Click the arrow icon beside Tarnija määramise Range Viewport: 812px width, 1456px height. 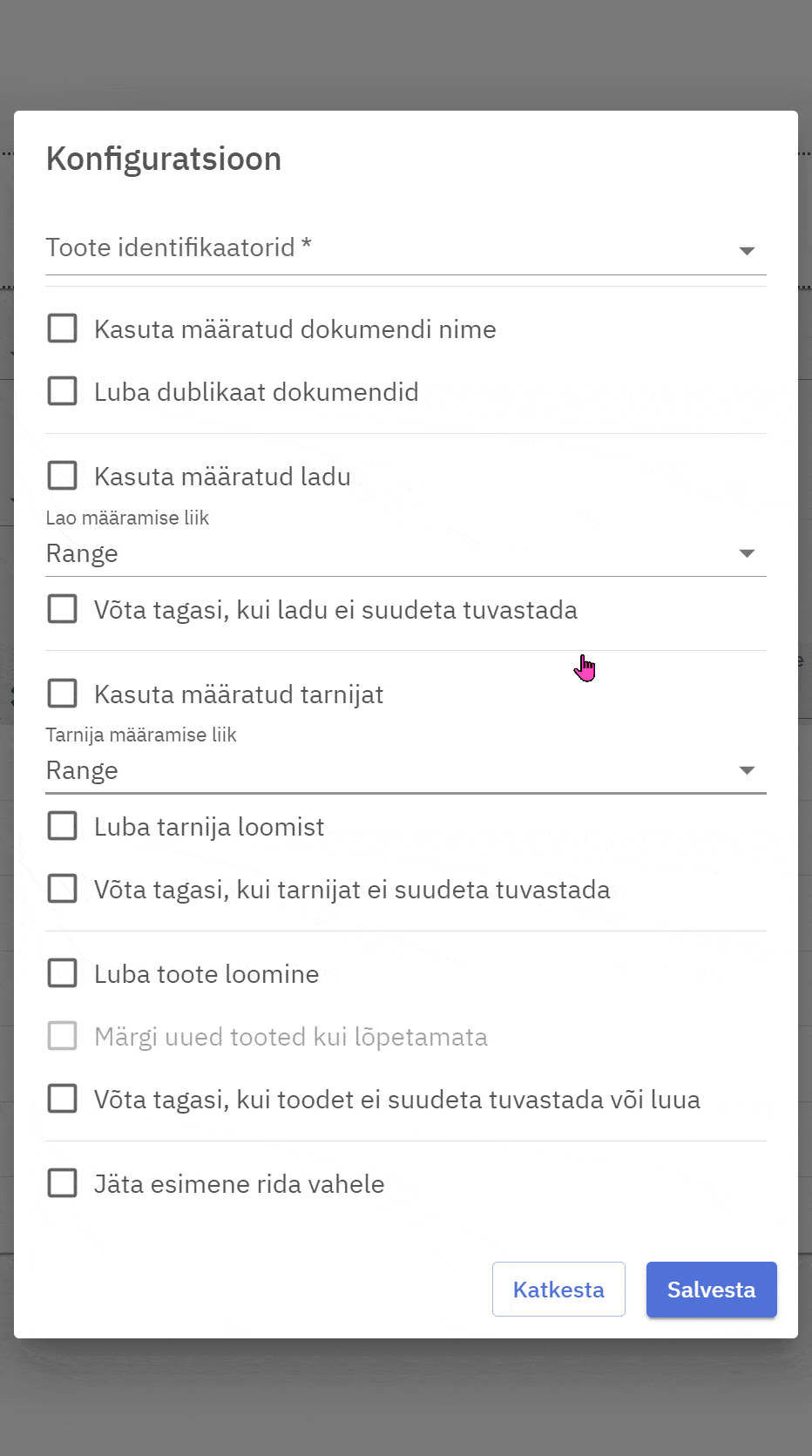tap(747, 770)
